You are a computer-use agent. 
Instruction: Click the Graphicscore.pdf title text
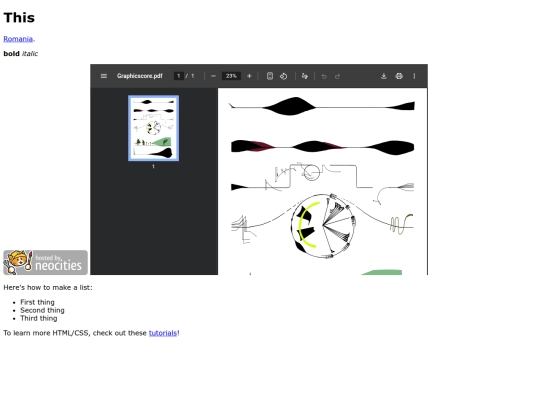139,76
